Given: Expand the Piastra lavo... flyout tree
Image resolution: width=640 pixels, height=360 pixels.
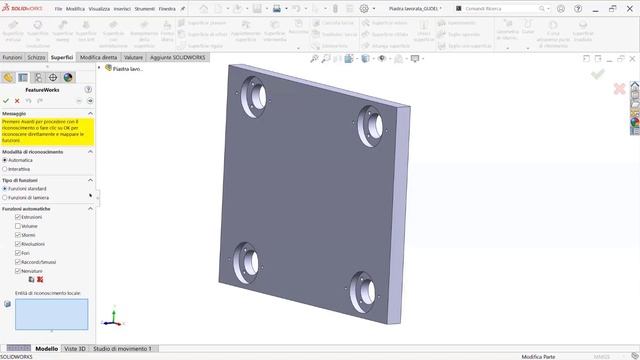Looking at the screenshot, I should 99,68.
